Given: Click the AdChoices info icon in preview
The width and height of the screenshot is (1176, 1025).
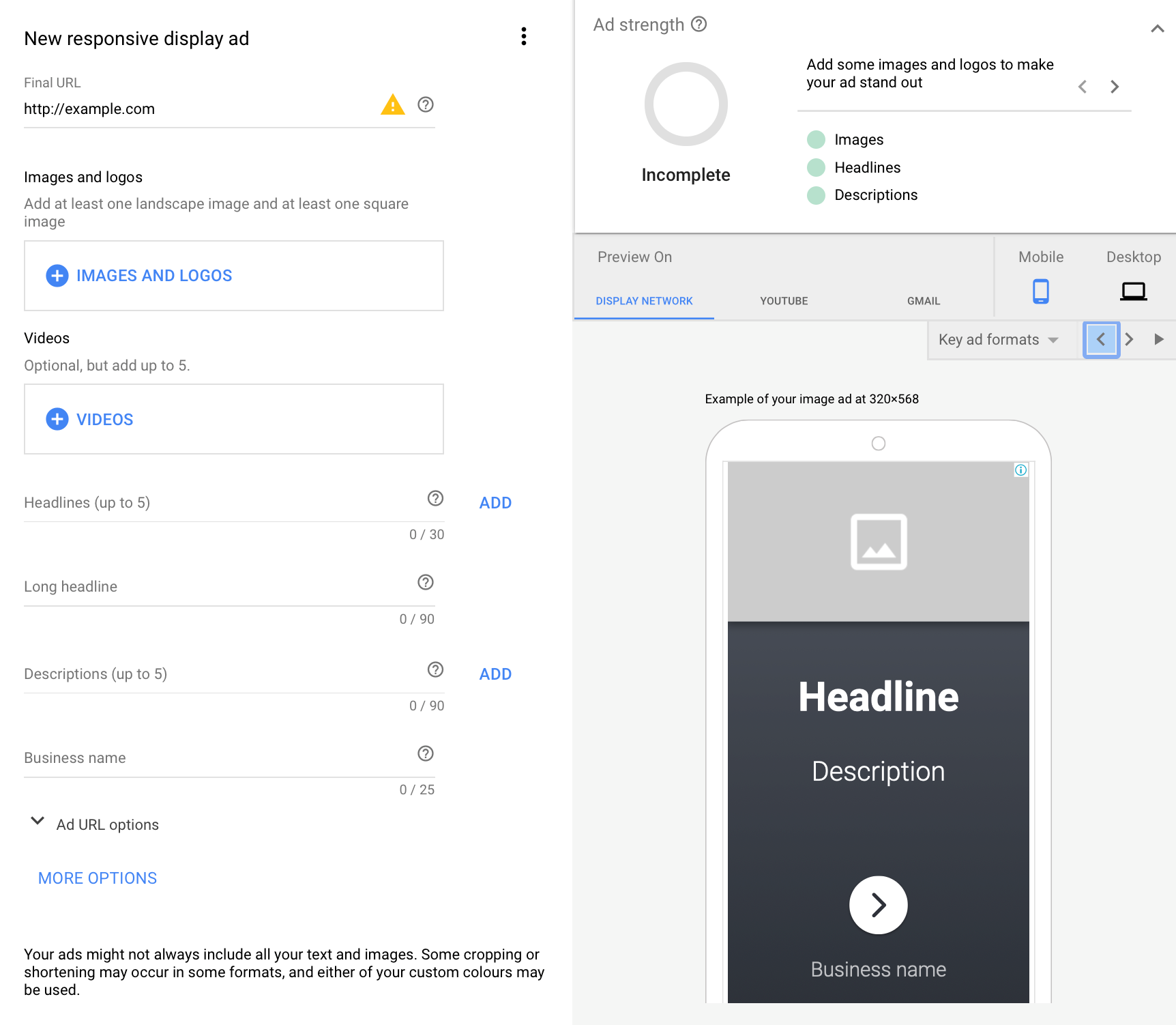Looking at the screenshot, I should coord(1020,470).
